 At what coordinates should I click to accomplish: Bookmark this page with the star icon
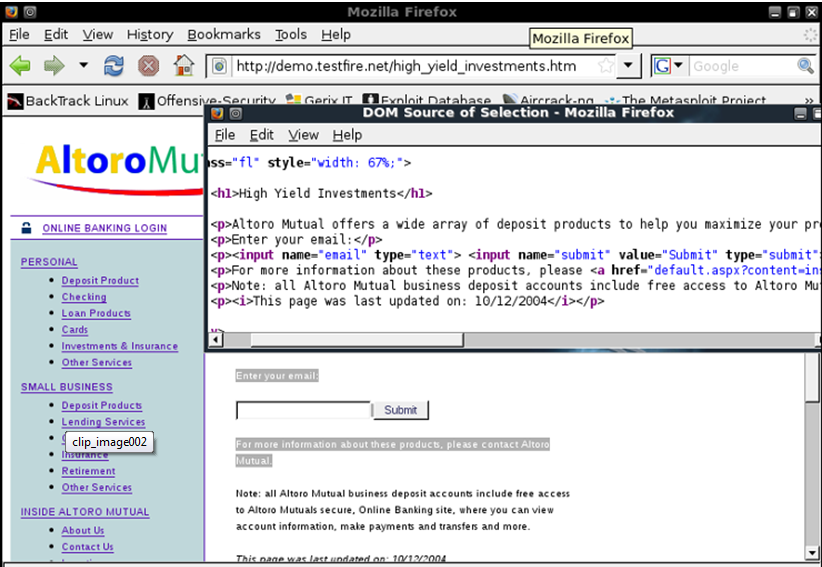pos(605,66)
